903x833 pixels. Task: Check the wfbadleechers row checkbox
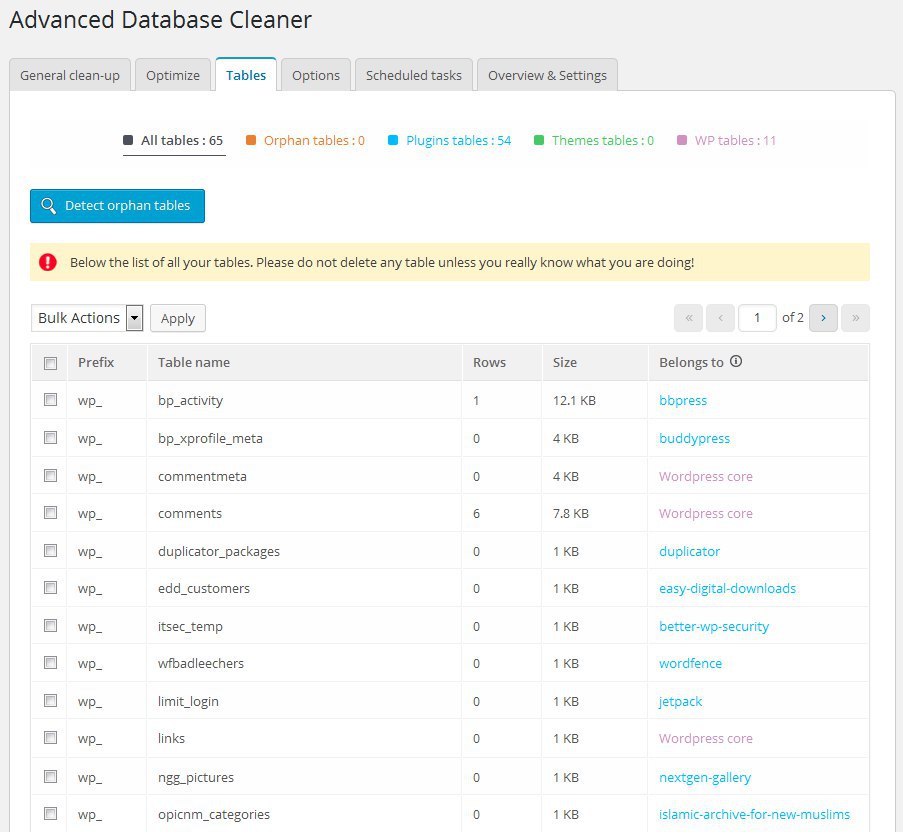pyautogui.click(x=51, y=662)
